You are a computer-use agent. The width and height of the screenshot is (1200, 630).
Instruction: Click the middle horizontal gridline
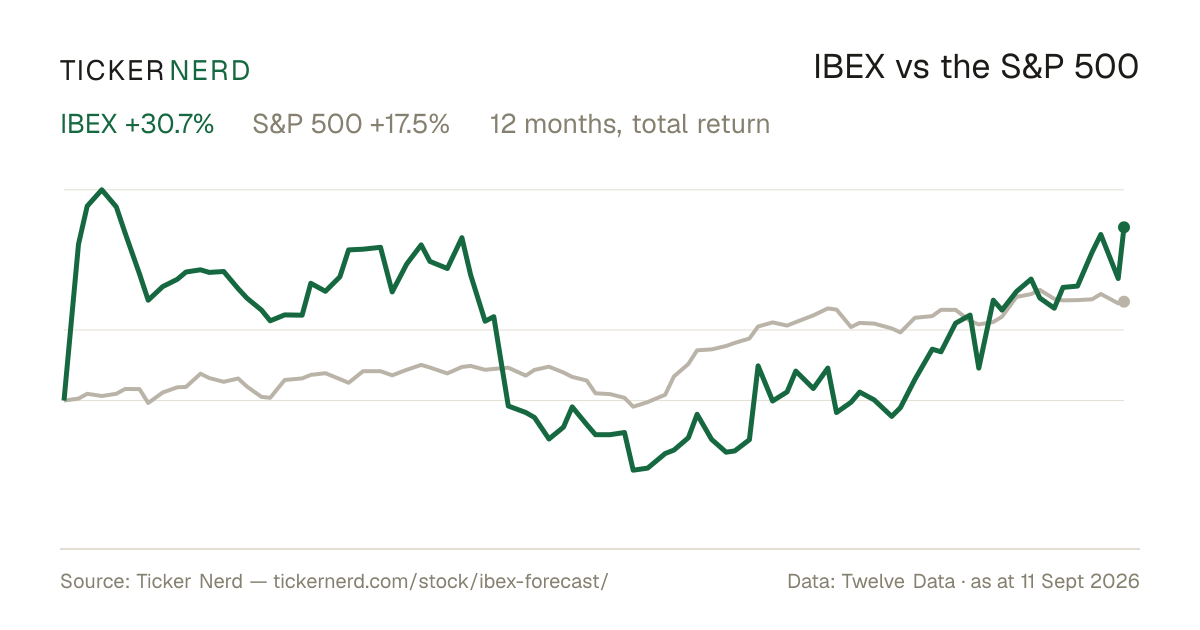tap(594, 329)
